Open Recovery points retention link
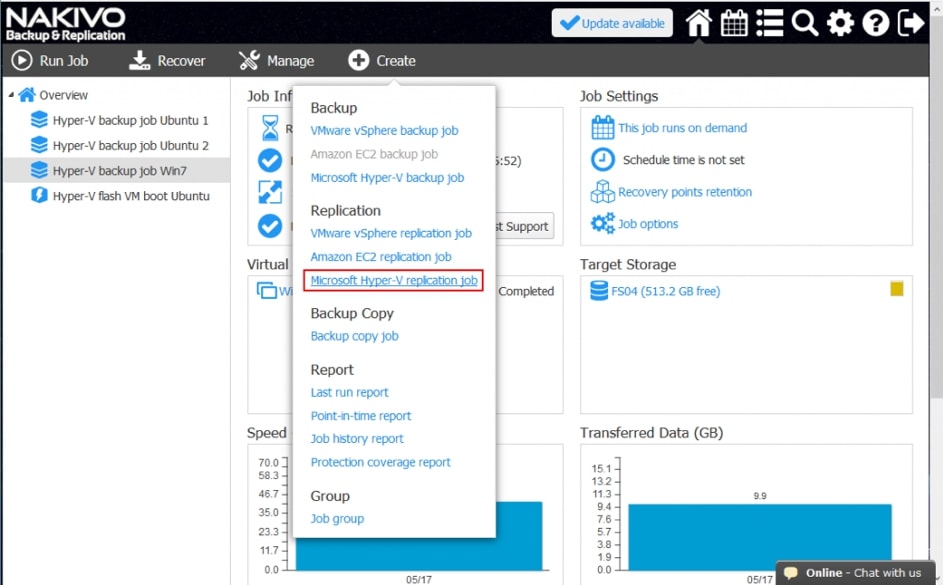This screenshot has width=943, height=585. tap(684, 192)
